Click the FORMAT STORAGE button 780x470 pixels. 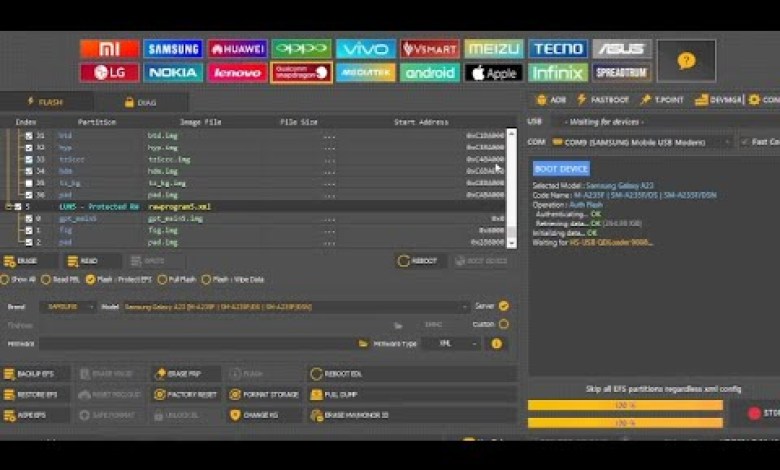coord(264,394)
